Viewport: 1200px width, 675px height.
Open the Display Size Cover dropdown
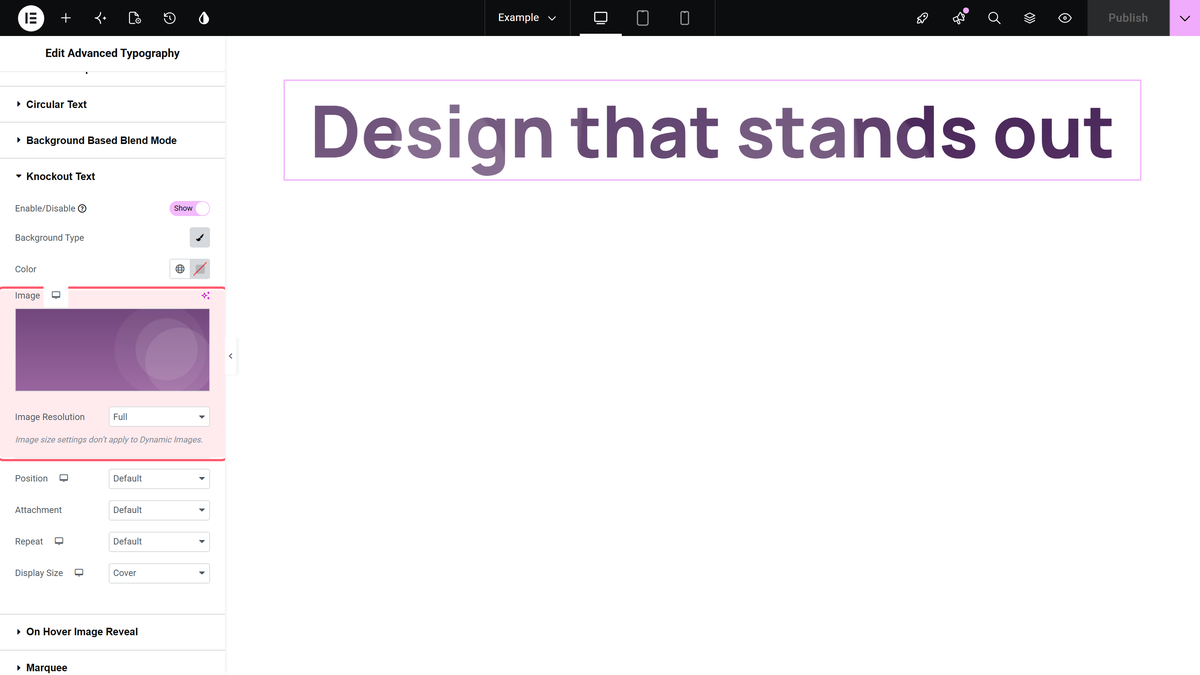click(159, 573)
